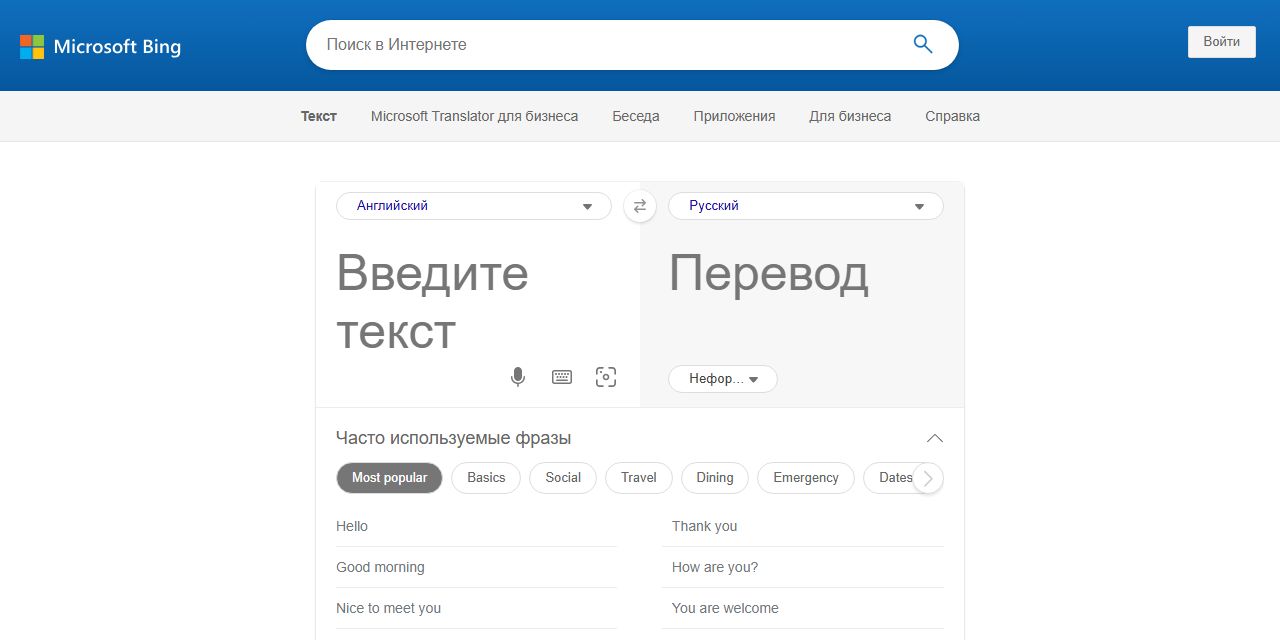The height and width of the screenshot is (640, 1280).
Task: Select the Dates phrase category
Action: coord(890,478)
